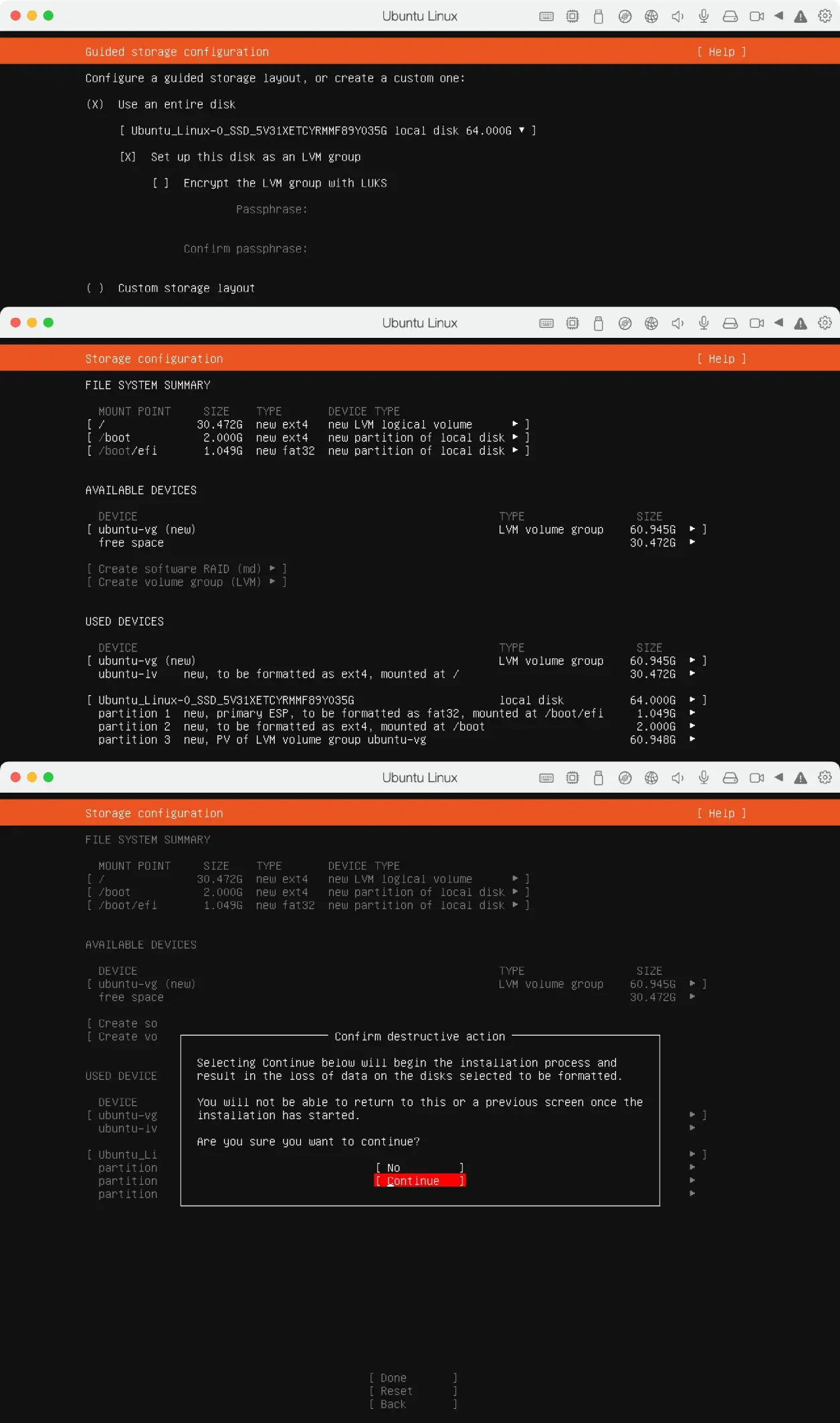This screenshot has height=1423, width=840.
Task: Click USB icon in Guided storage window toolbar
Action: [x=599, y=16]
